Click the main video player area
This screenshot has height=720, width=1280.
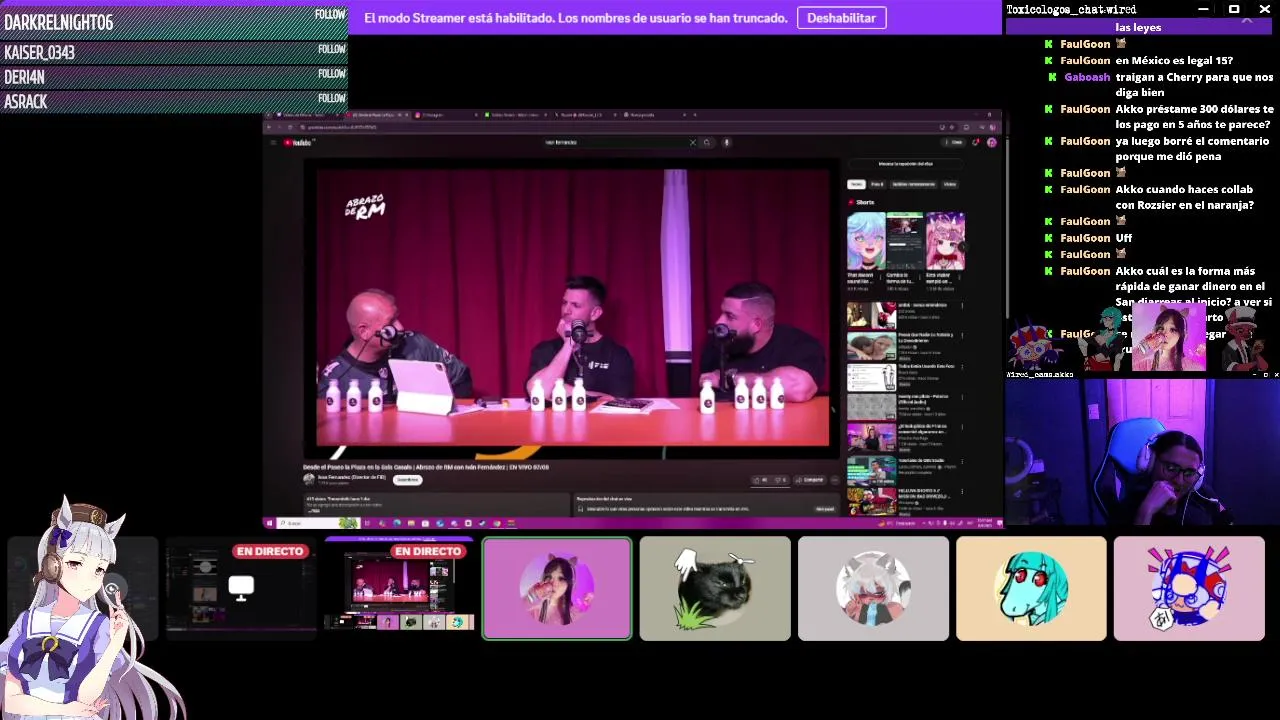(572, 307)
